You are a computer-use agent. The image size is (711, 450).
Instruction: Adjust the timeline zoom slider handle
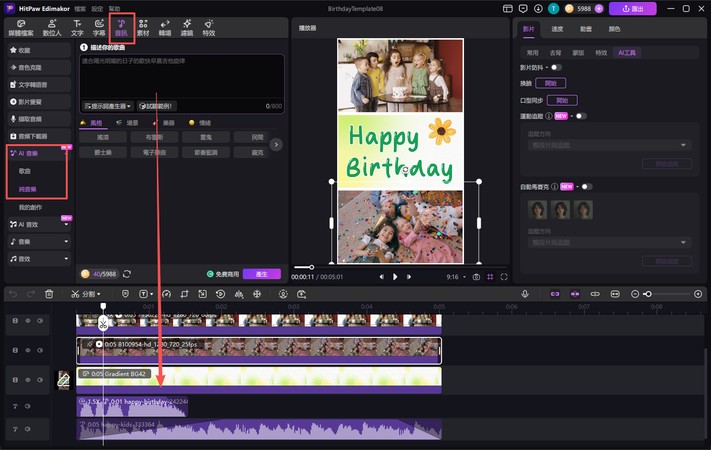click(648, 294)
